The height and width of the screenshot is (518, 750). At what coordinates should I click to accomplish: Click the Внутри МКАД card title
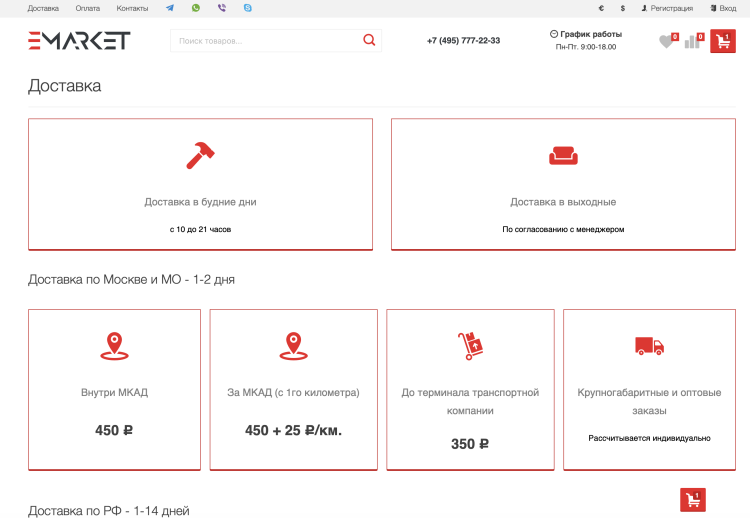pyautogui.click(x=114, y=393)
